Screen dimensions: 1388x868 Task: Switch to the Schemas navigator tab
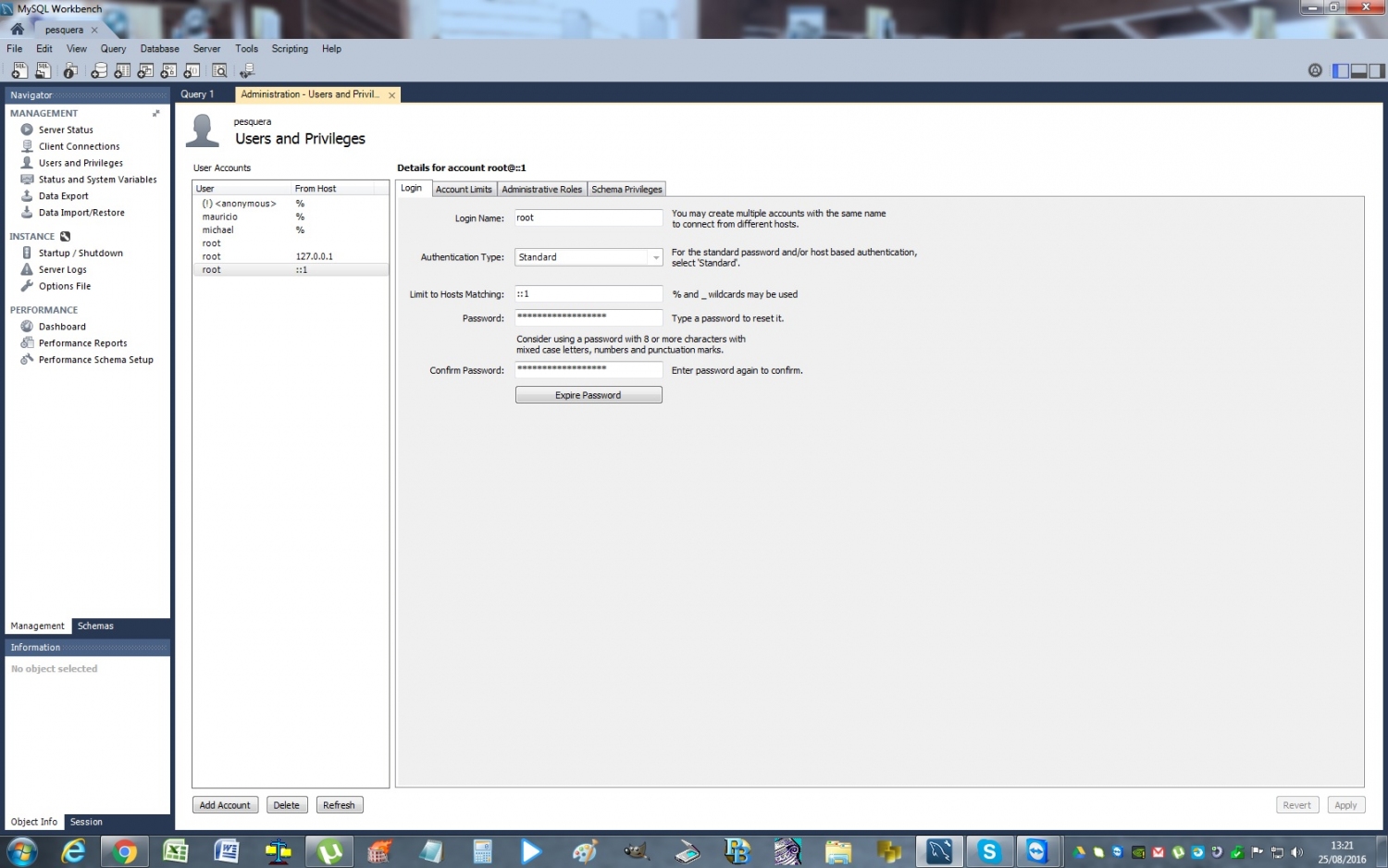pyautogui.click(x=95, y=626)
